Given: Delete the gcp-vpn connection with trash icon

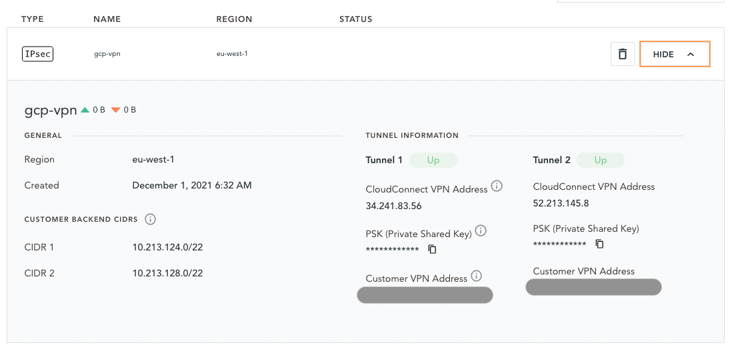Looking at the screenshot, I should click(622, 54).
